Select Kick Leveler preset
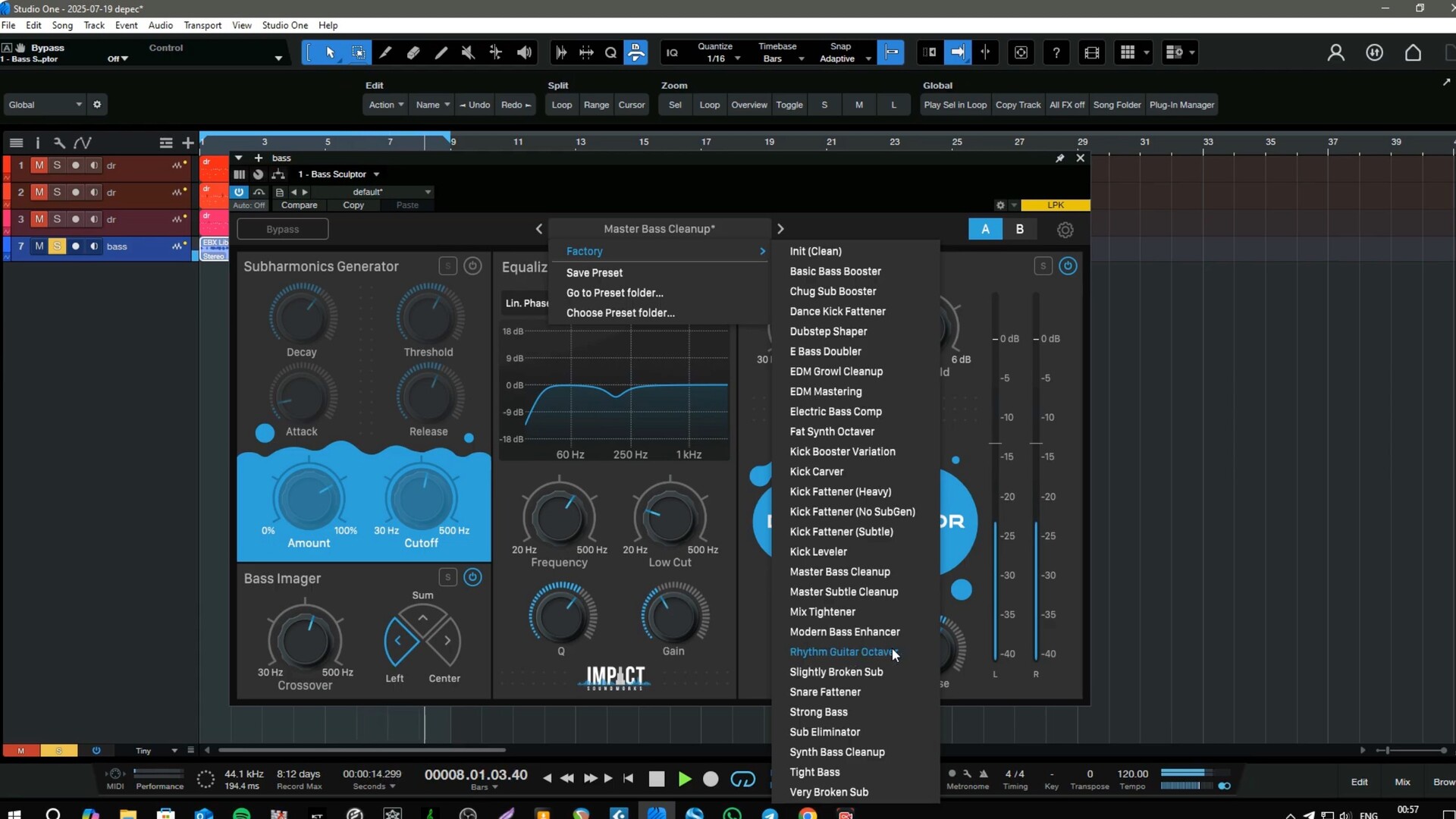Image resolution: width=1456 pixels, height=819 pixels. [818, 552]
